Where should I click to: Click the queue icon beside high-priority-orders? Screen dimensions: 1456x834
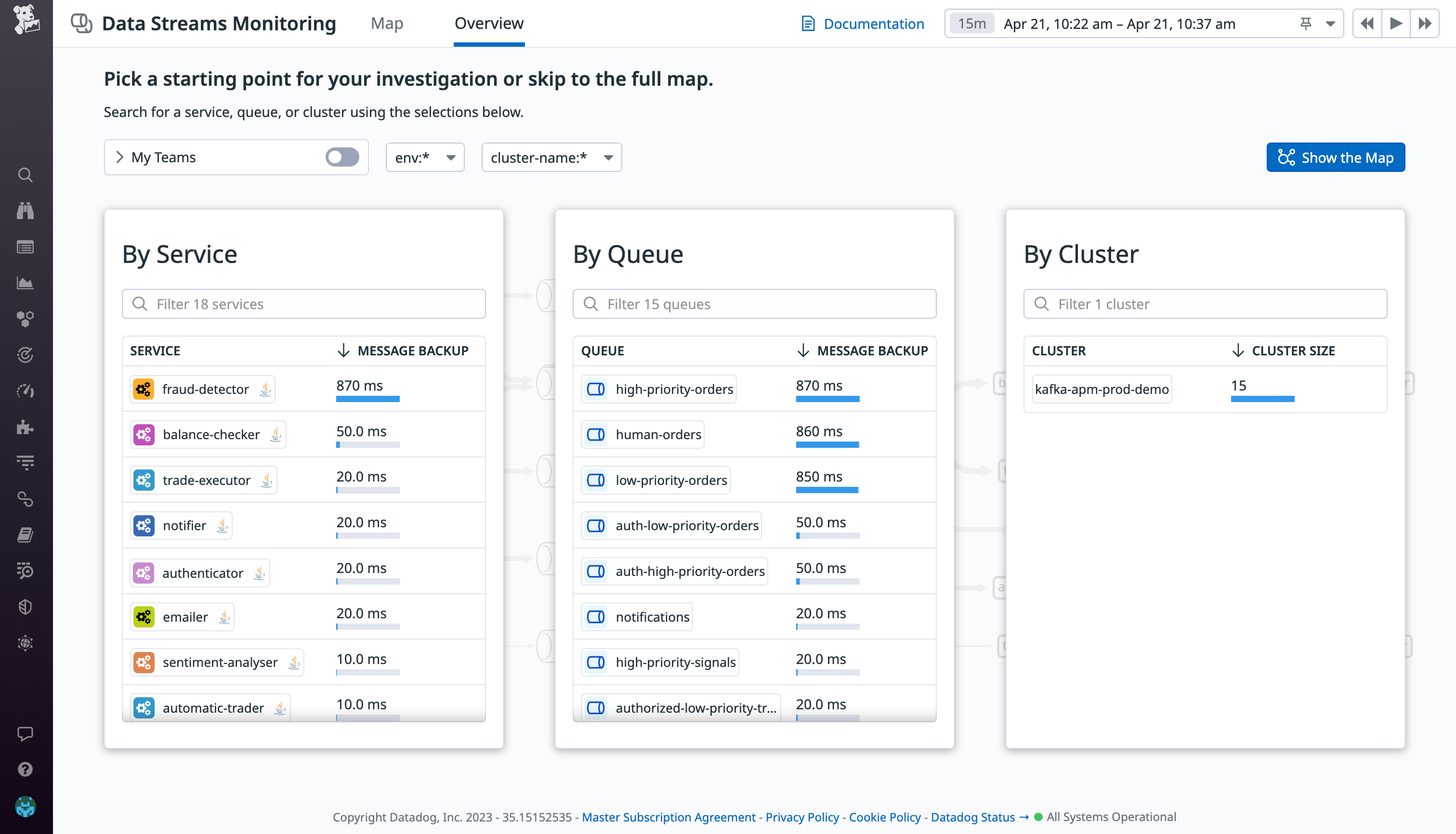click(x=596, y=389)
